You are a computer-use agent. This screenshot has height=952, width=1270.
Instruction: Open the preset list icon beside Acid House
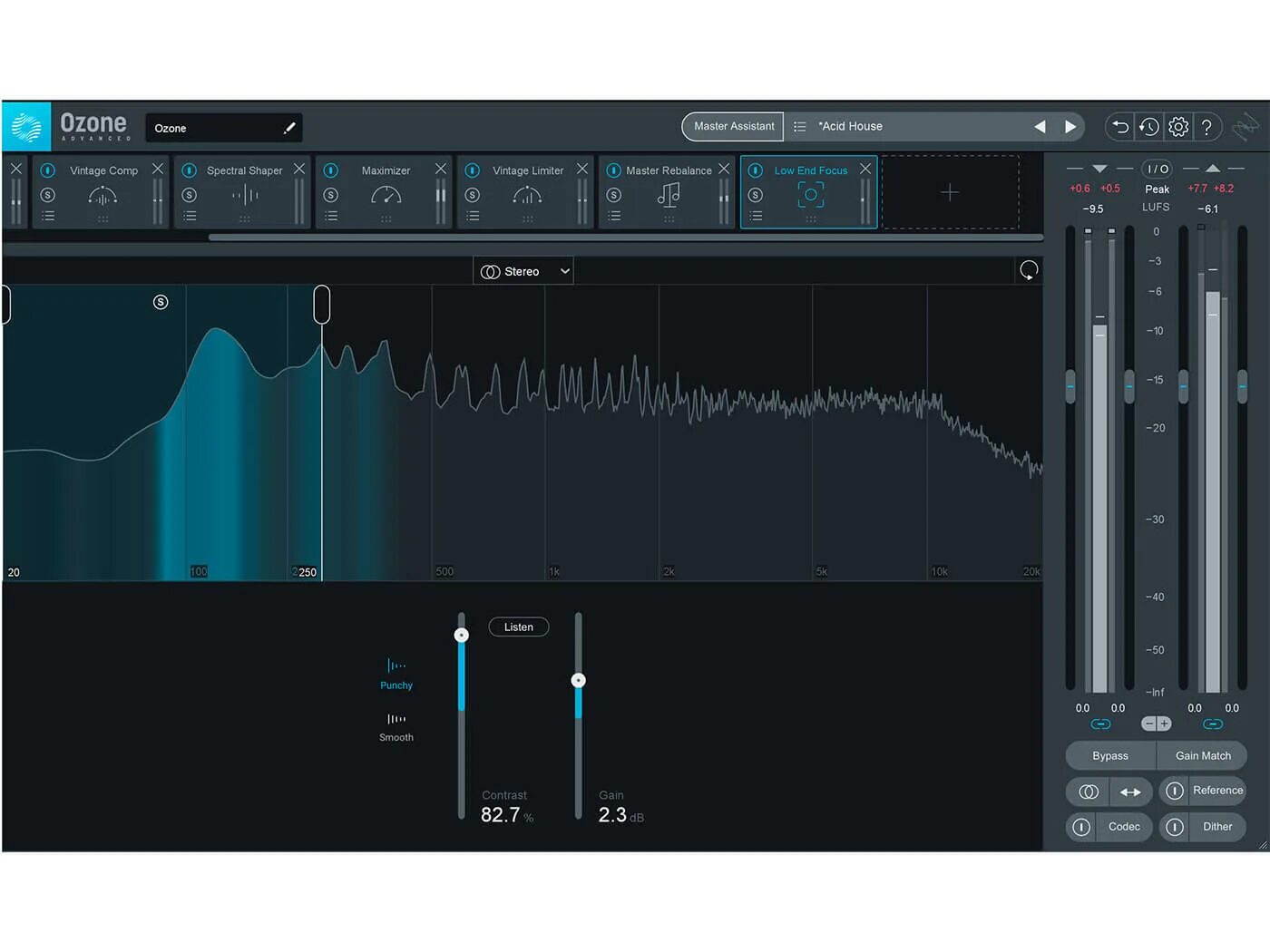point(799,127)
